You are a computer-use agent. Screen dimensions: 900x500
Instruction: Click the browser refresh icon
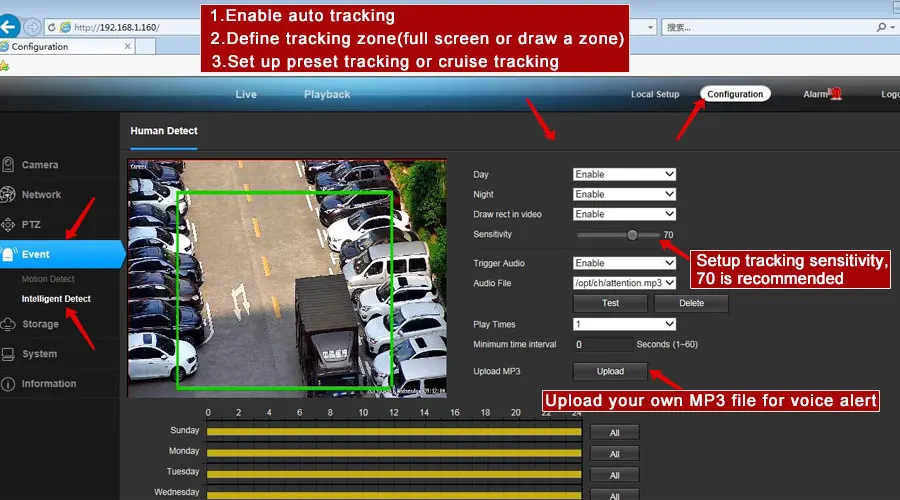(x=51, y=27)
